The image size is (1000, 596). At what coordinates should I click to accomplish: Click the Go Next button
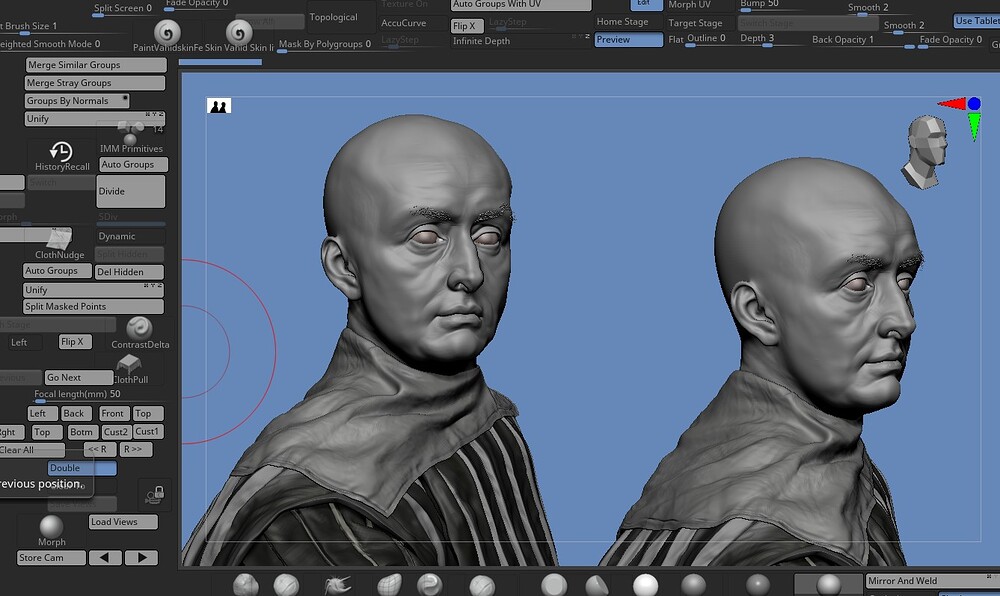click(79, 377)
